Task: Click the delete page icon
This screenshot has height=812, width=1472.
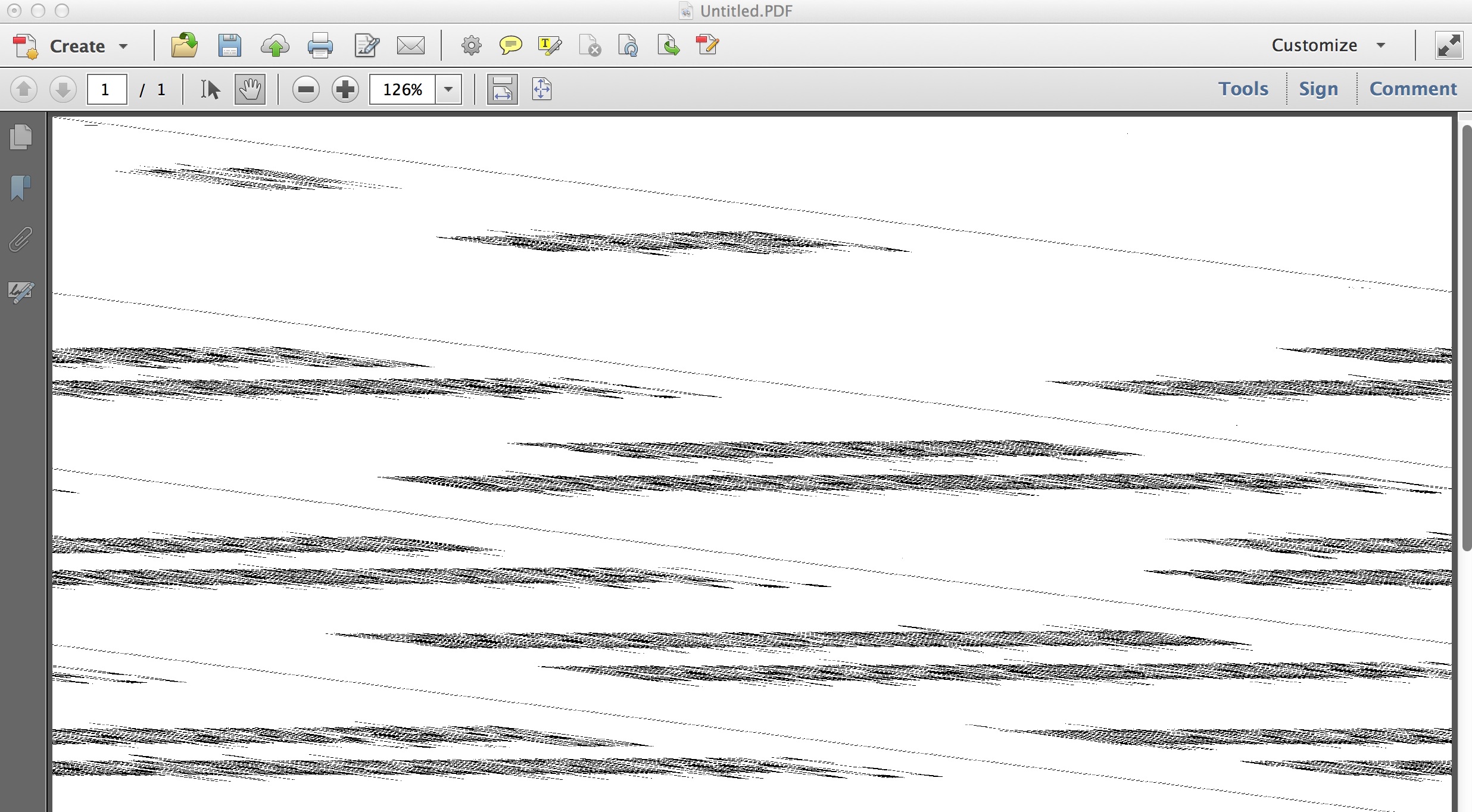Action: [590, 45]
